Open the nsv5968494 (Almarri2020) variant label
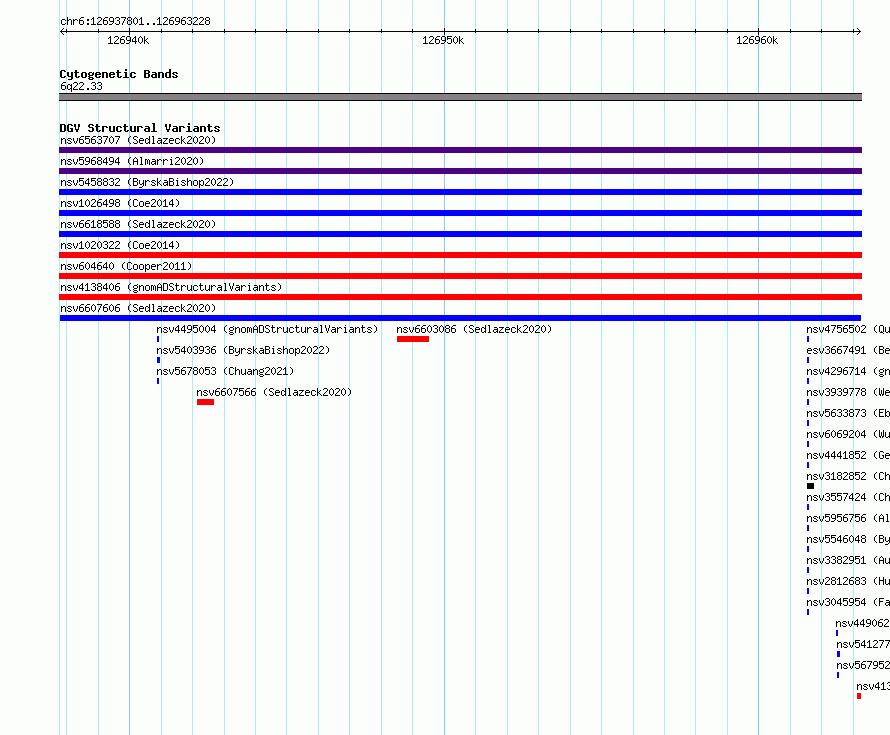 (x=132, y=161)
